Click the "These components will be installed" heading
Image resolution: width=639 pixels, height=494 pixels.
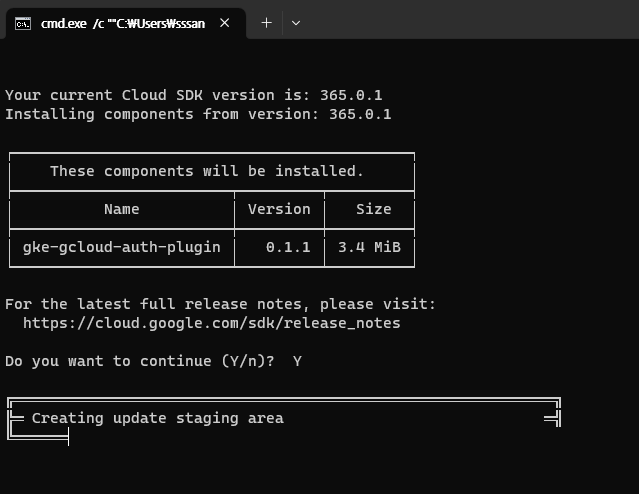click(x=207, y=171)
